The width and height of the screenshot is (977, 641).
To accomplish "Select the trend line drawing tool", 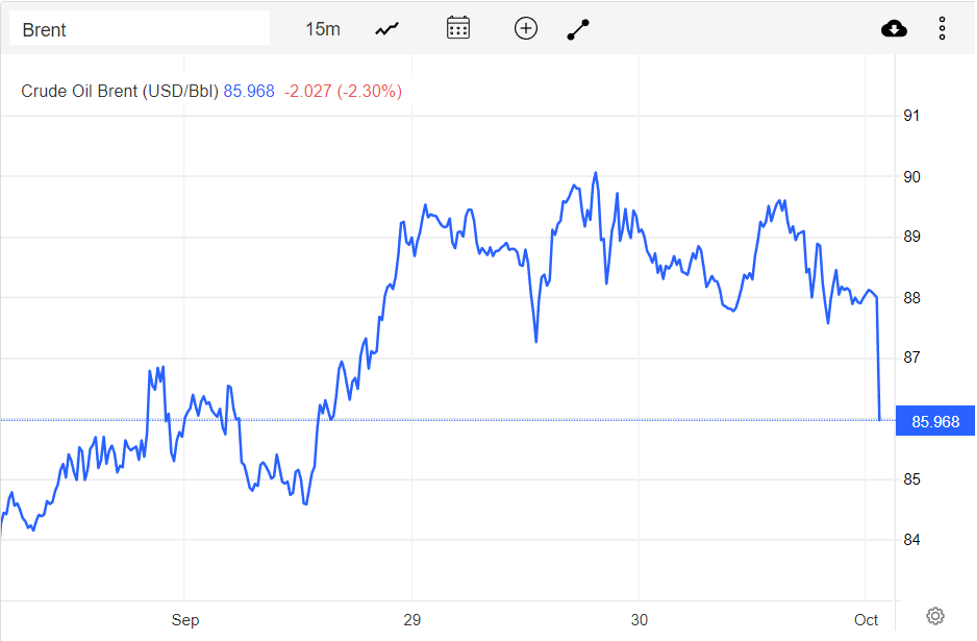I will click(x=579, y=29).
